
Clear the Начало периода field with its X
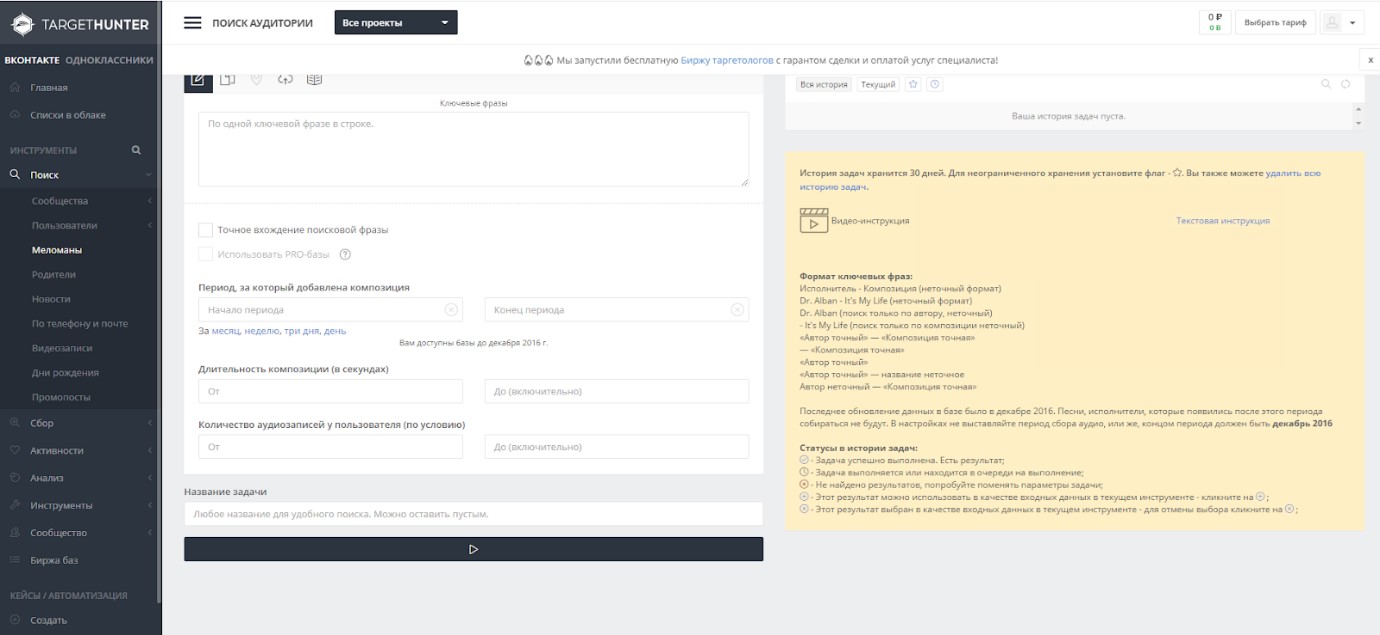(452, 310)
